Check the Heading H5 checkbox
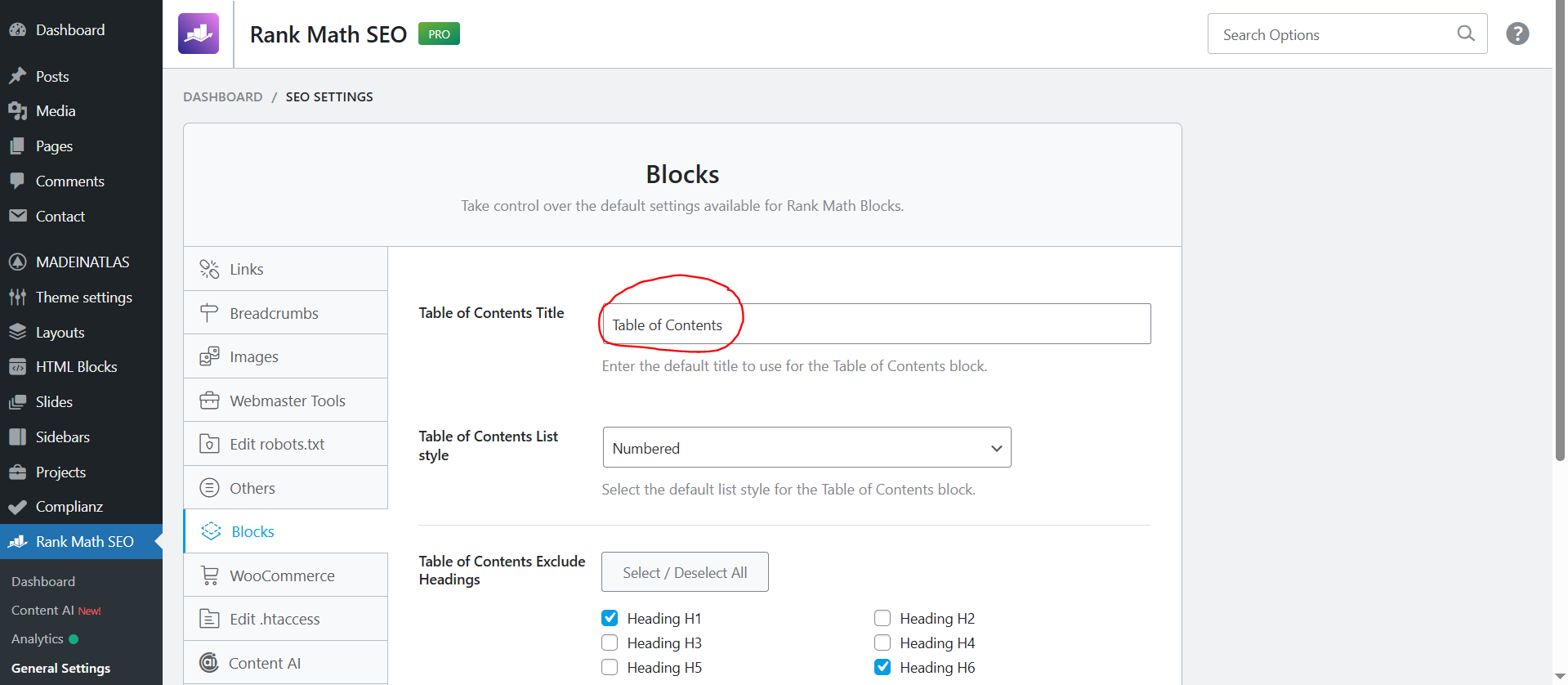The height and width of the screenshot is (685, 1568). coord(610,667)
